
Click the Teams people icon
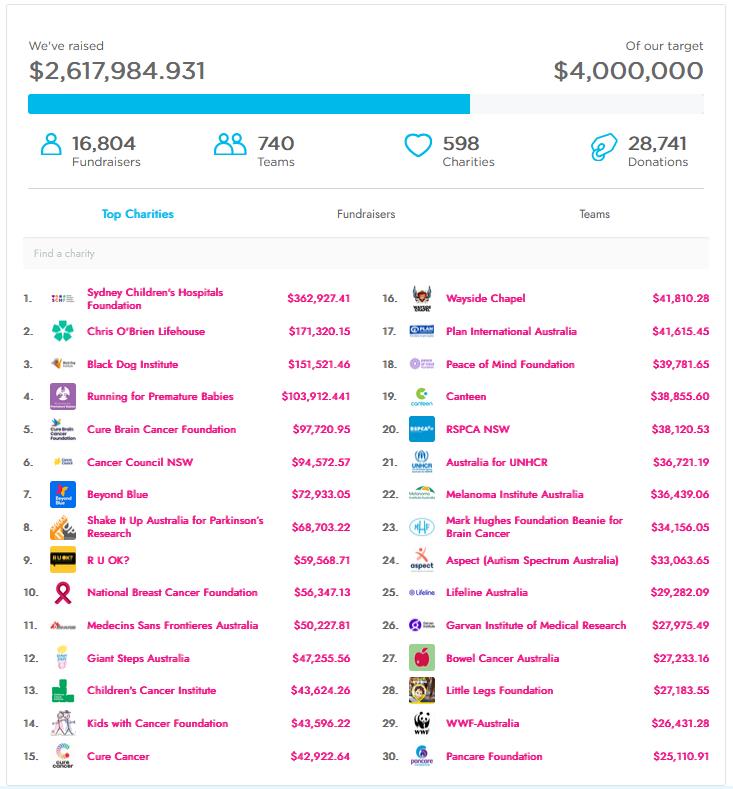(230, 146)
